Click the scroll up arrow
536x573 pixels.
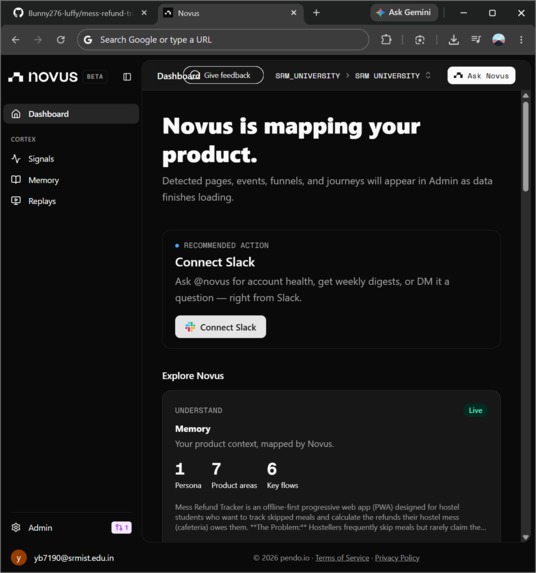[525, 95]
